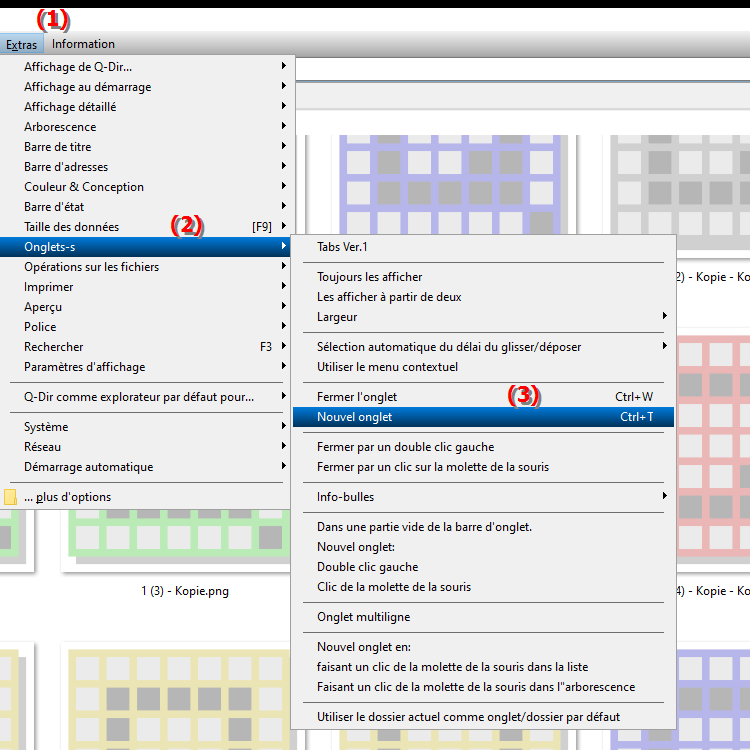
Task: Toggle Clic de la molette de la souris
Action: point(484,587)
